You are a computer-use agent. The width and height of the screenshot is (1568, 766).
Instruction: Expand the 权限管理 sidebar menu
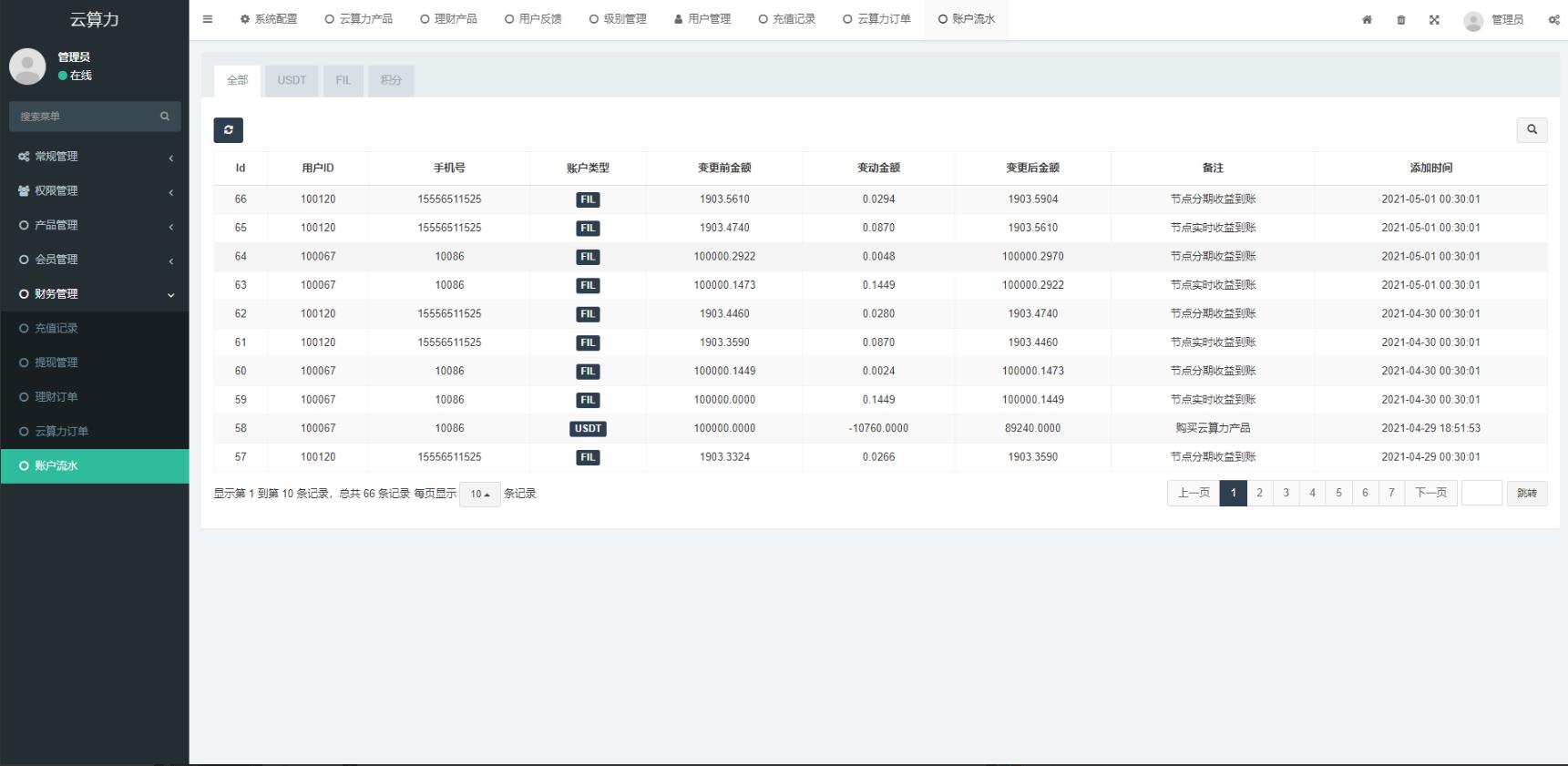click(95, 191)
